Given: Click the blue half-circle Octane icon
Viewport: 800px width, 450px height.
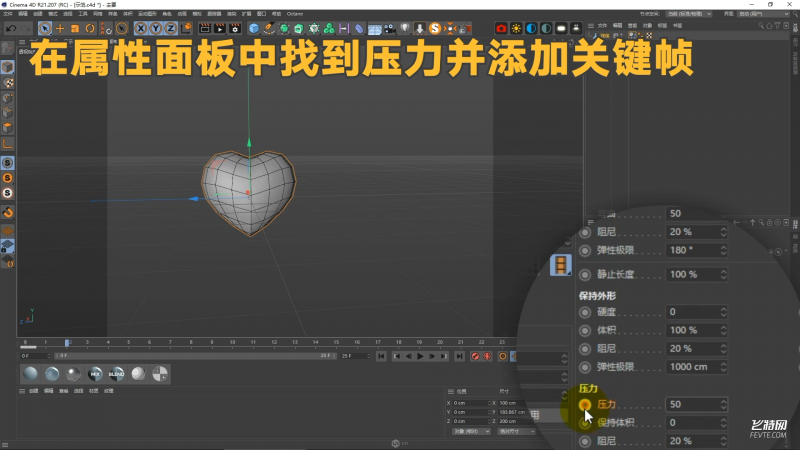Looking at the screenshot, I should pyautogui.click(x=531, y=29).
